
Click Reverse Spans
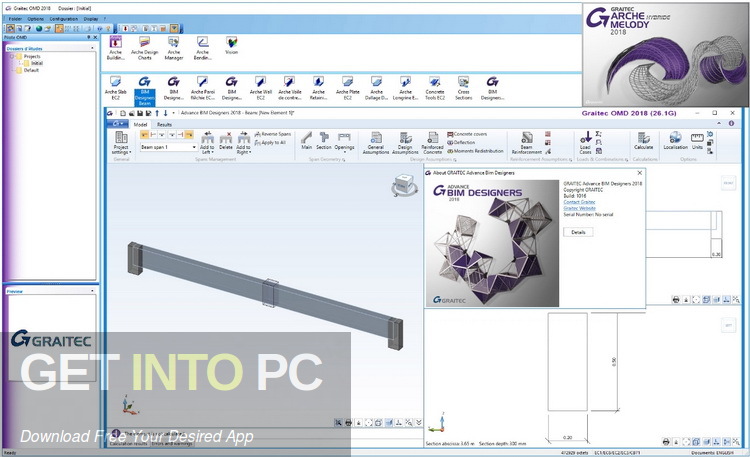[x=273, y=134]
